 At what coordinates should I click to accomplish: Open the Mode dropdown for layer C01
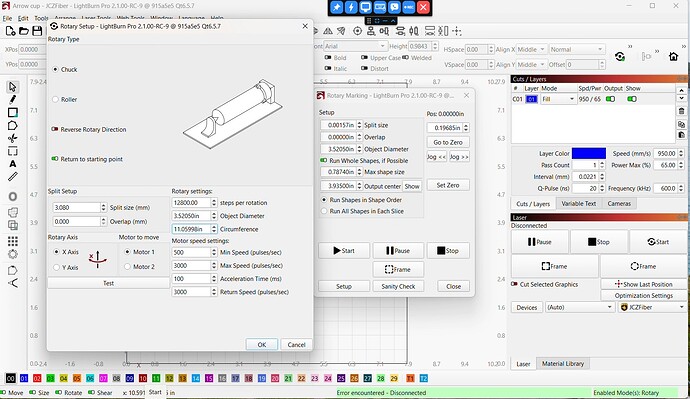[x=558, y=99]
